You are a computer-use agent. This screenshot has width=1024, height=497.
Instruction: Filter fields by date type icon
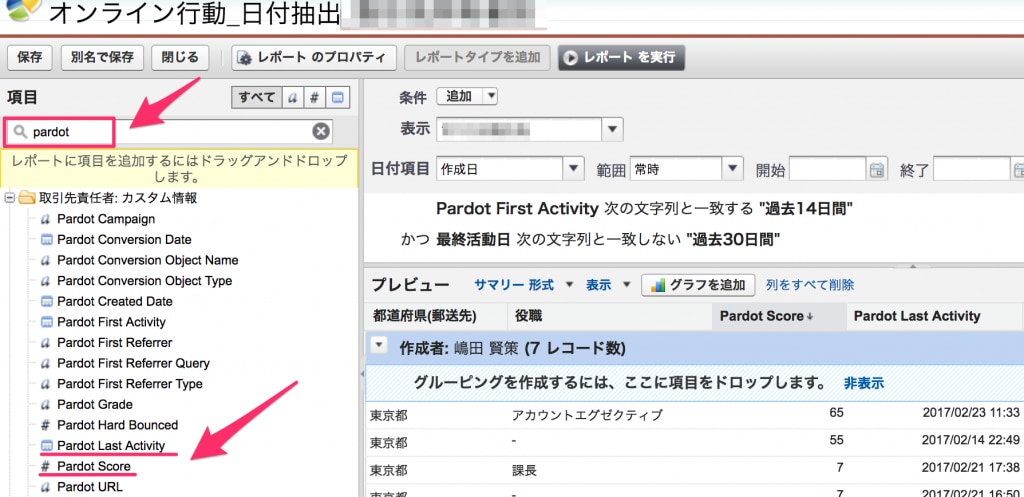(338, 98)
